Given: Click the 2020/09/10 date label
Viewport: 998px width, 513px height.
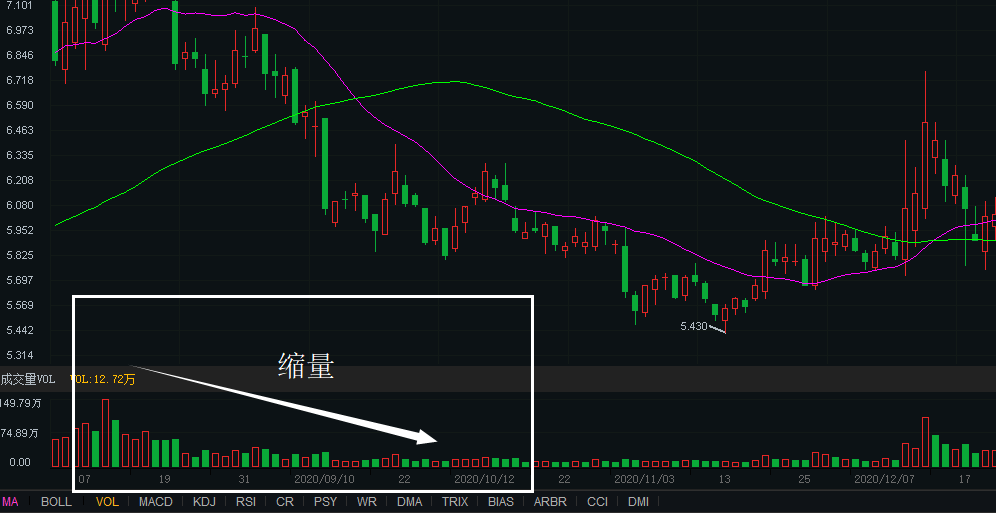Looking at the screenshot, I should pos(325,479).
